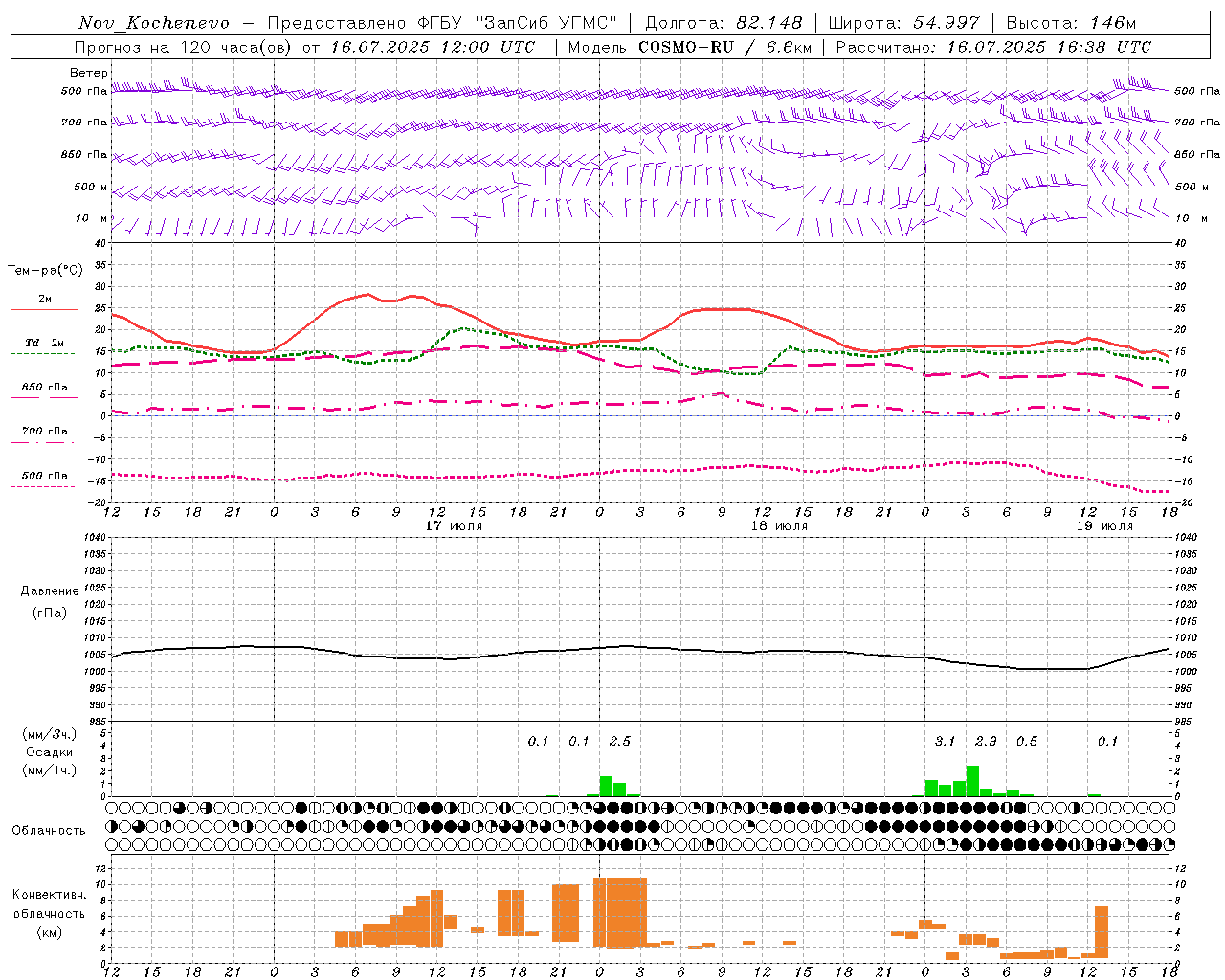Select the provider text ФГБУ "ЗапСиб УГМС"
Viewport: 1225px width, 980px height.
coord(518,23)
